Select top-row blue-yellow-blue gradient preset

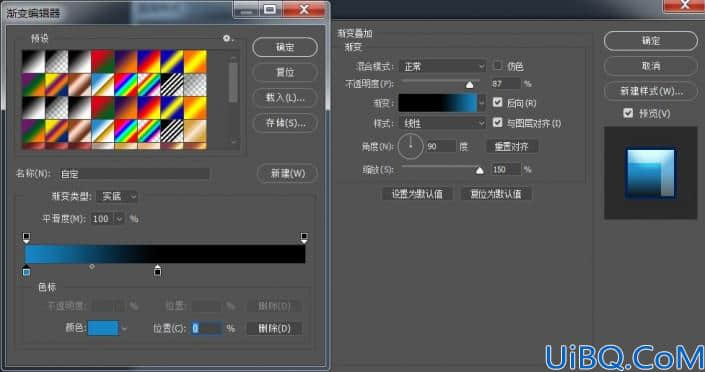point(172,62)
